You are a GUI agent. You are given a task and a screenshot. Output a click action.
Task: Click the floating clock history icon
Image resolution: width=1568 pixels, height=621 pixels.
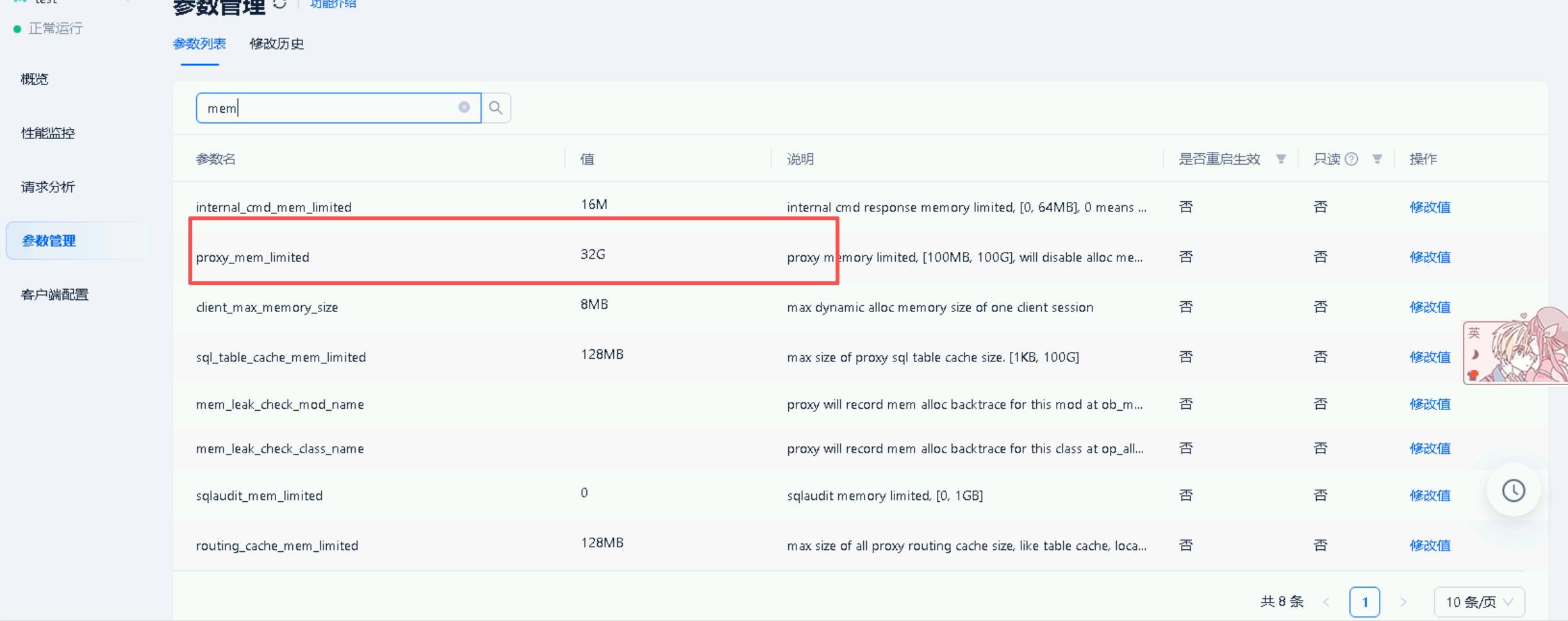pos(1514,491)
